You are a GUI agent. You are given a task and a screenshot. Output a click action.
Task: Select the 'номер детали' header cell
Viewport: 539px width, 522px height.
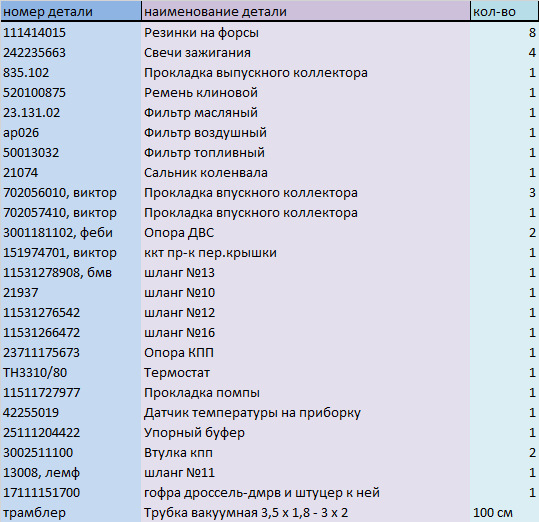tap(71, 11)
